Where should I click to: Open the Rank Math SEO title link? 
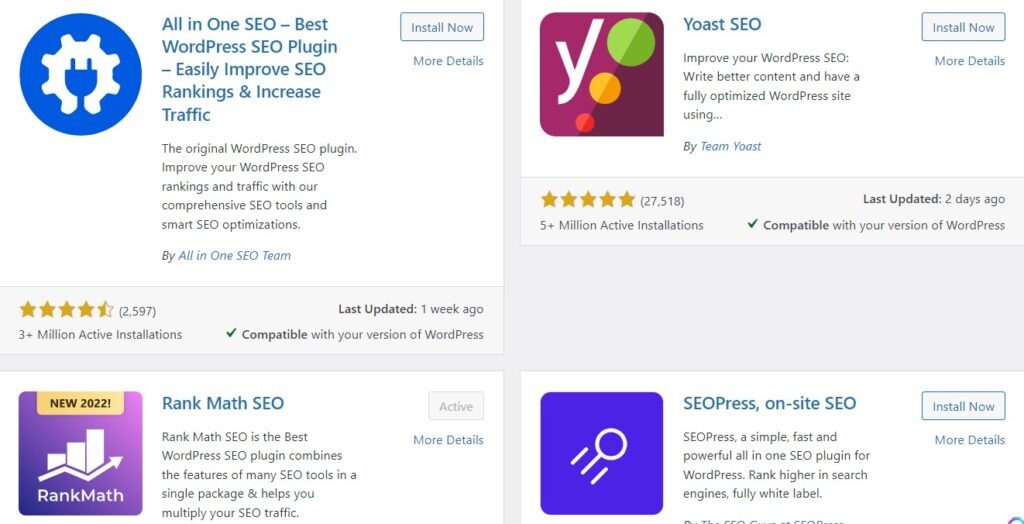[x=223, y=403]
